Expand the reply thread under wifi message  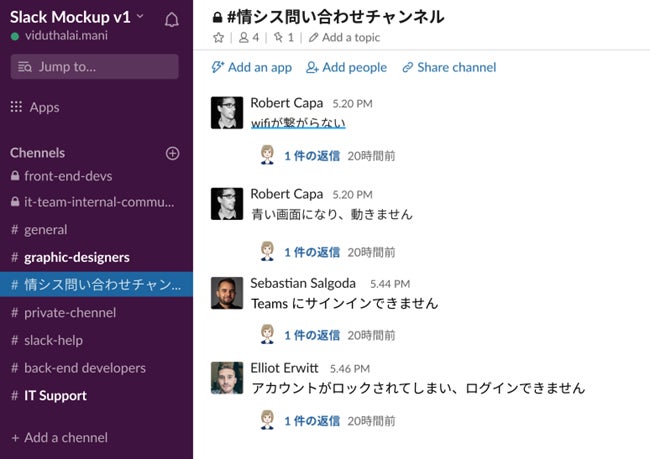click(x=312, y=156)
